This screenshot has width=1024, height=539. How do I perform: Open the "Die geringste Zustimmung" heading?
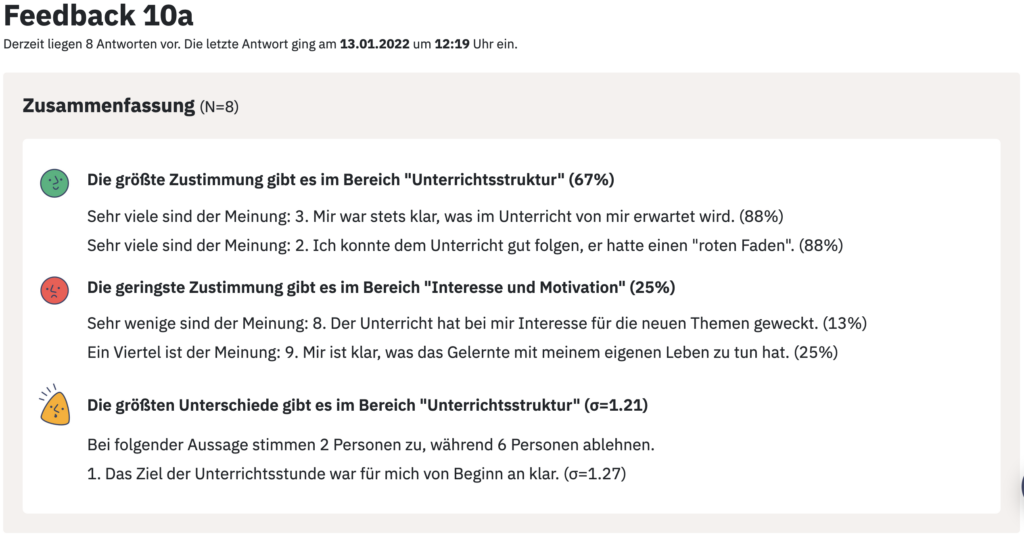coord(381,287)
